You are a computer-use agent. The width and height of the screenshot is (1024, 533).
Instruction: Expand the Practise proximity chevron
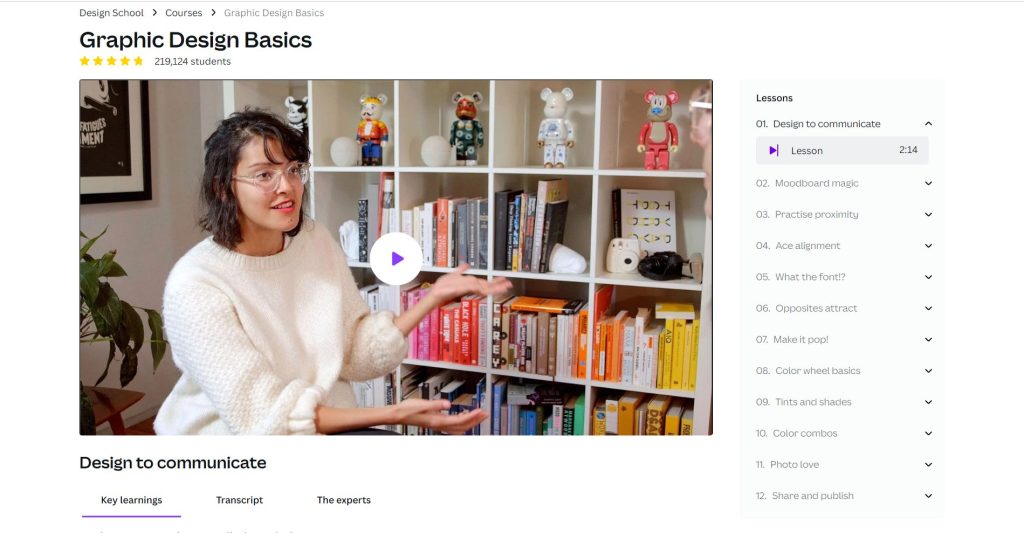928,215
